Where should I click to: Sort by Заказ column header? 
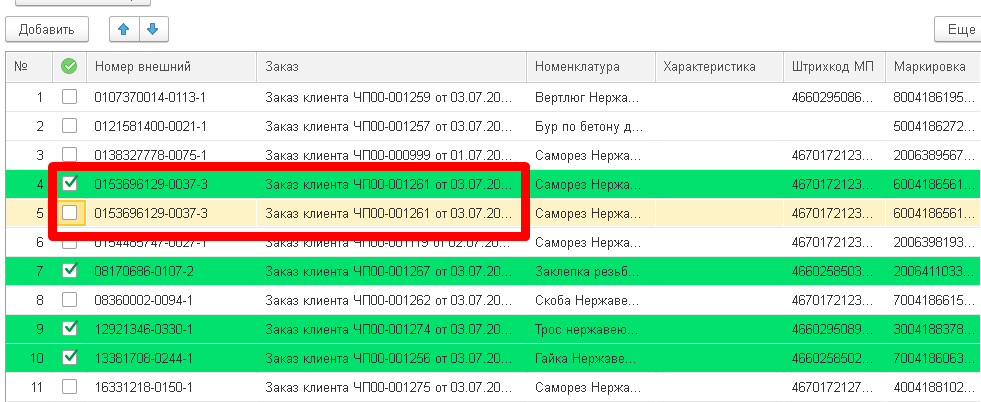coord(392,66)
